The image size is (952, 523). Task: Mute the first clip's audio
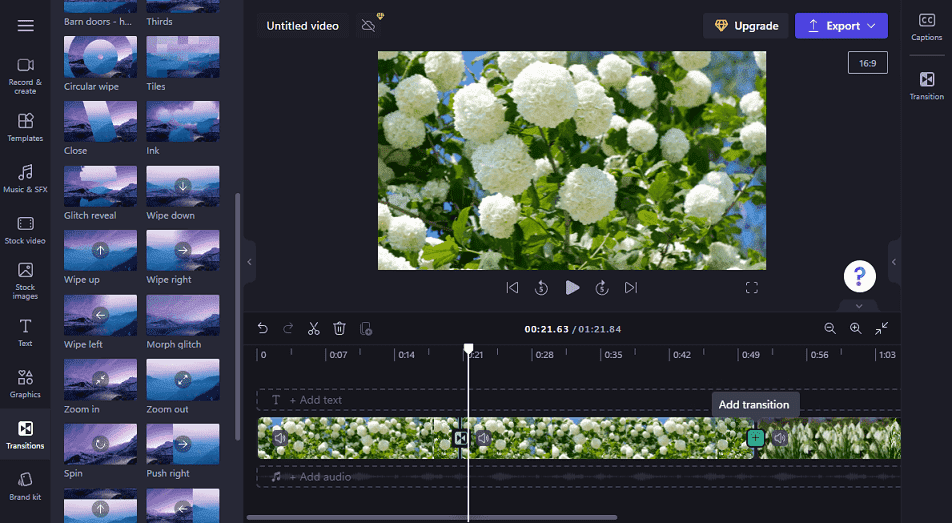point(280,438)
